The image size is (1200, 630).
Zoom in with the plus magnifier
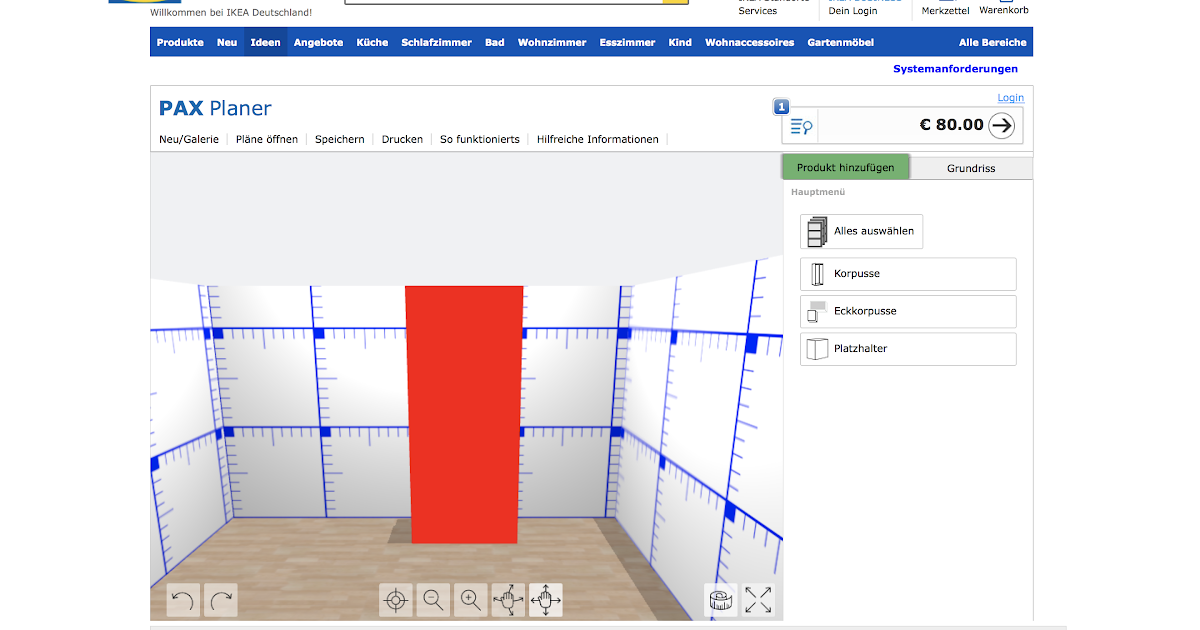click(470, 601)
